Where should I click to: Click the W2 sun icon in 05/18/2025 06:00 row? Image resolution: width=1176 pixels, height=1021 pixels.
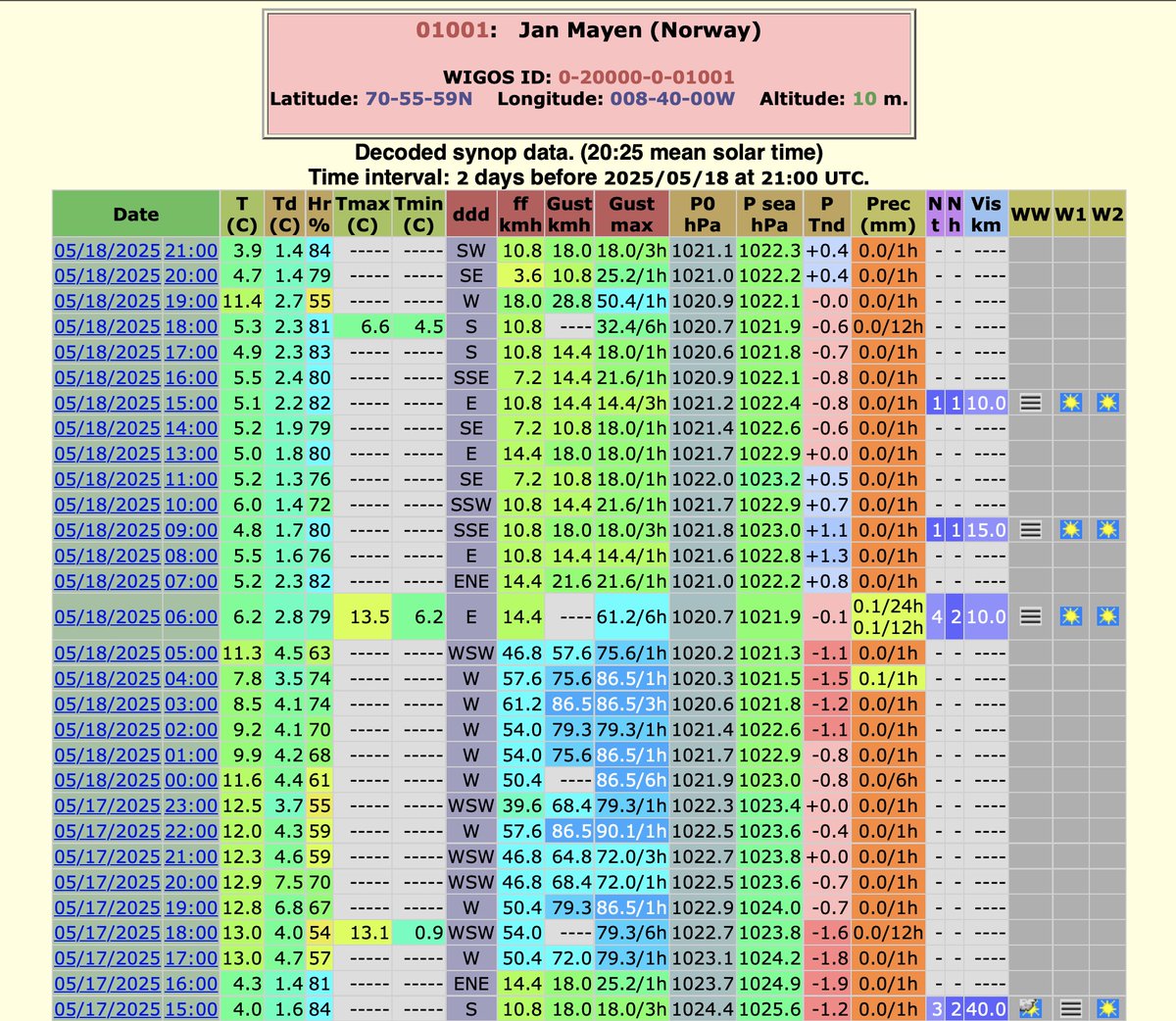(1107, 616)
